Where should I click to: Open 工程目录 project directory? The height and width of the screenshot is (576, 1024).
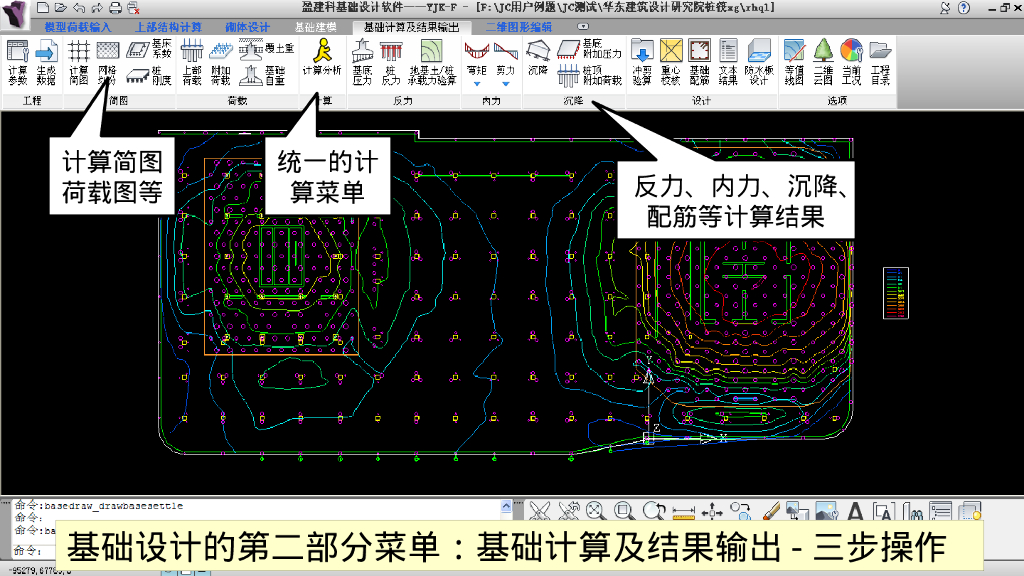[x=880, y=63]
